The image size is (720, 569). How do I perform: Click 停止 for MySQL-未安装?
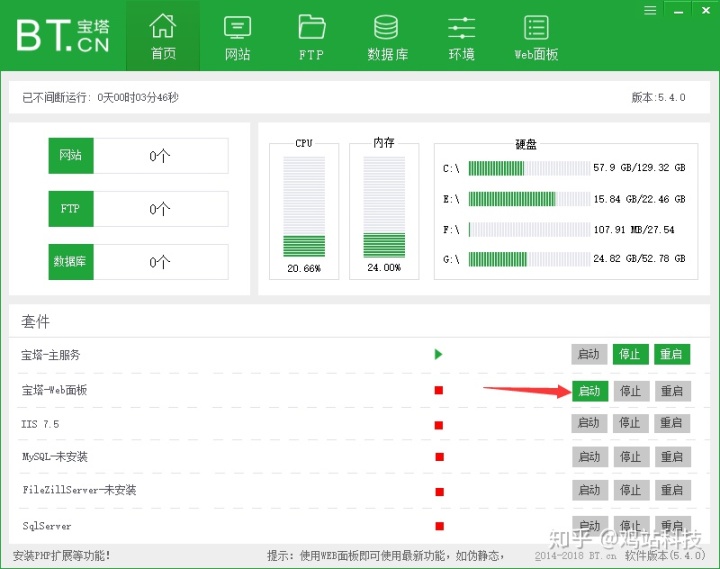click(x=631, y=457)
